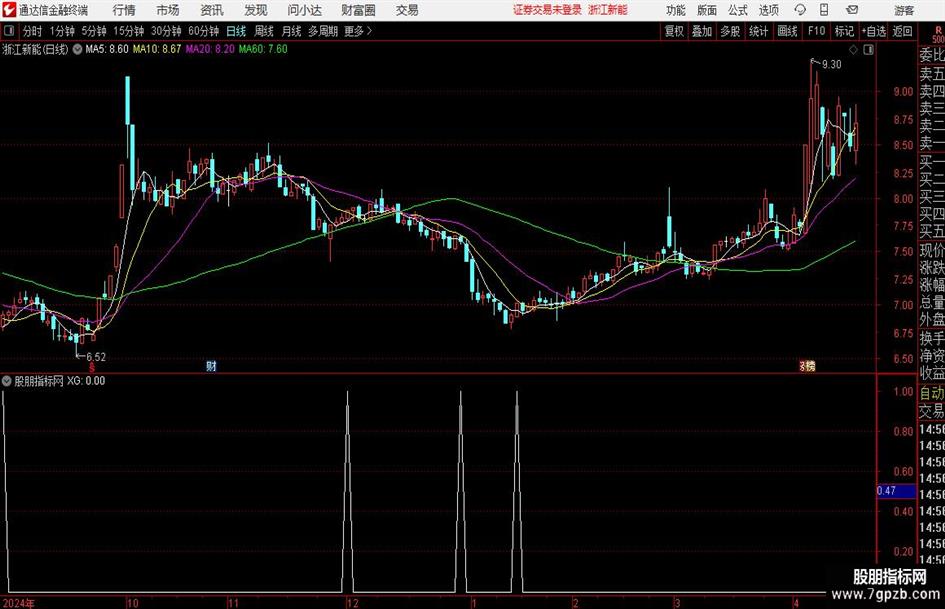Click the 证券交易未登录 login link
The image size is (945, 609).
pos(547,10)
